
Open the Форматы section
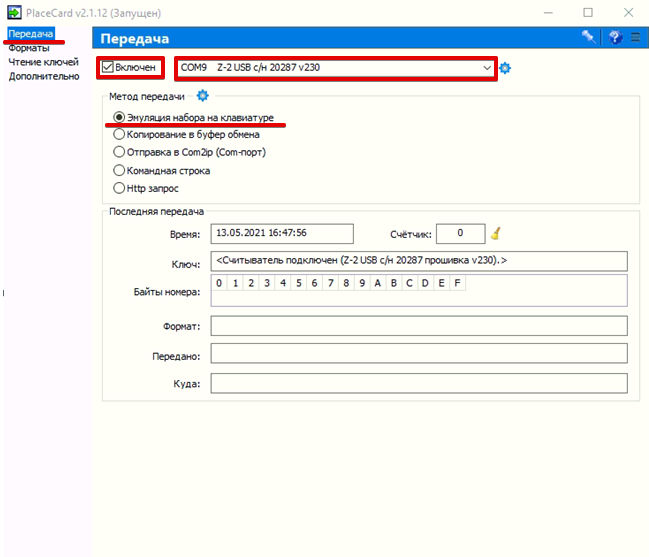tap(29, 48)
